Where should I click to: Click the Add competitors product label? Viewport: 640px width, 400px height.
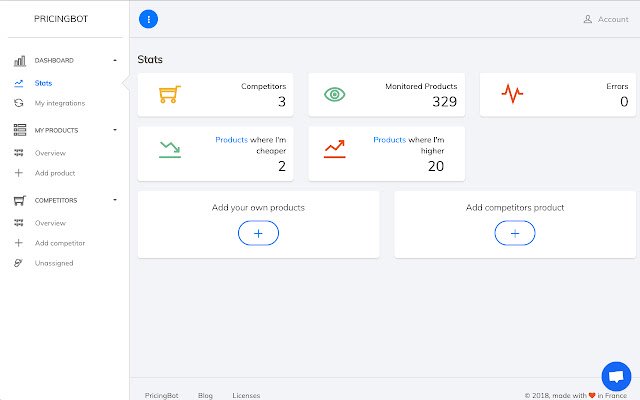515,207
